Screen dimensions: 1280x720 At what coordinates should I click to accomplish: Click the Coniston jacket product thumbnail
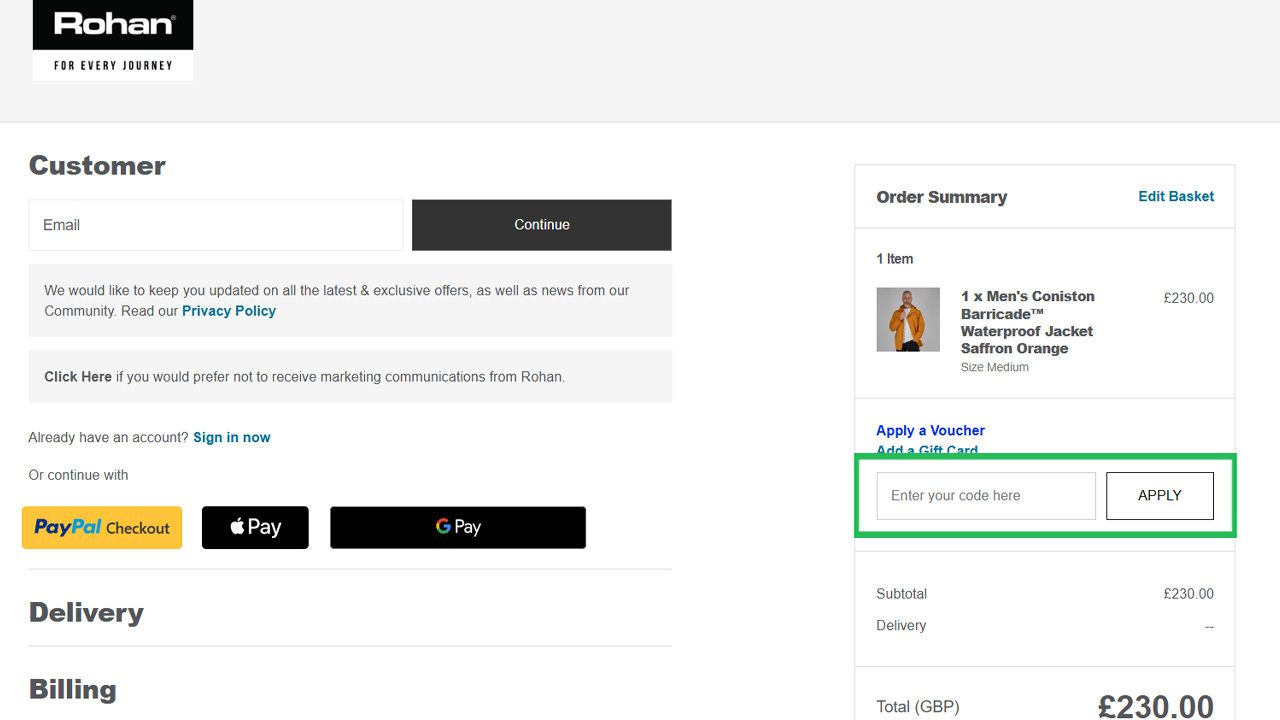(908, 320)
